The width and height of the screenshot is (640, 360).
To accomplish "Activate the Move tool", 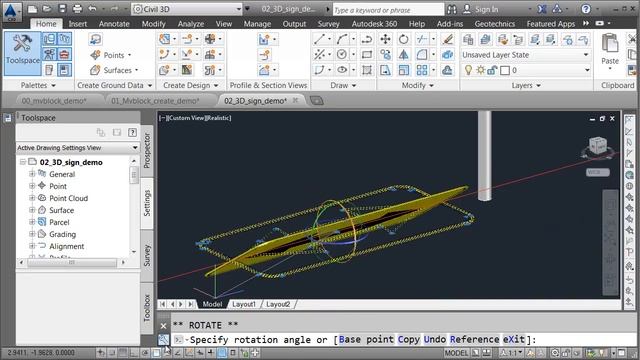I will (x=385, y=39).
